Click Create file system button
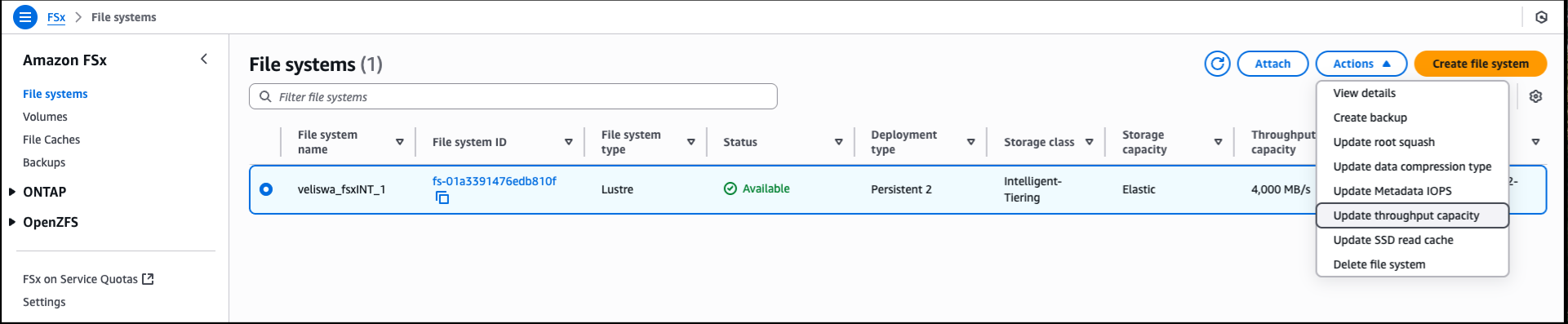1568x324 pixels. pos(1480,64)
